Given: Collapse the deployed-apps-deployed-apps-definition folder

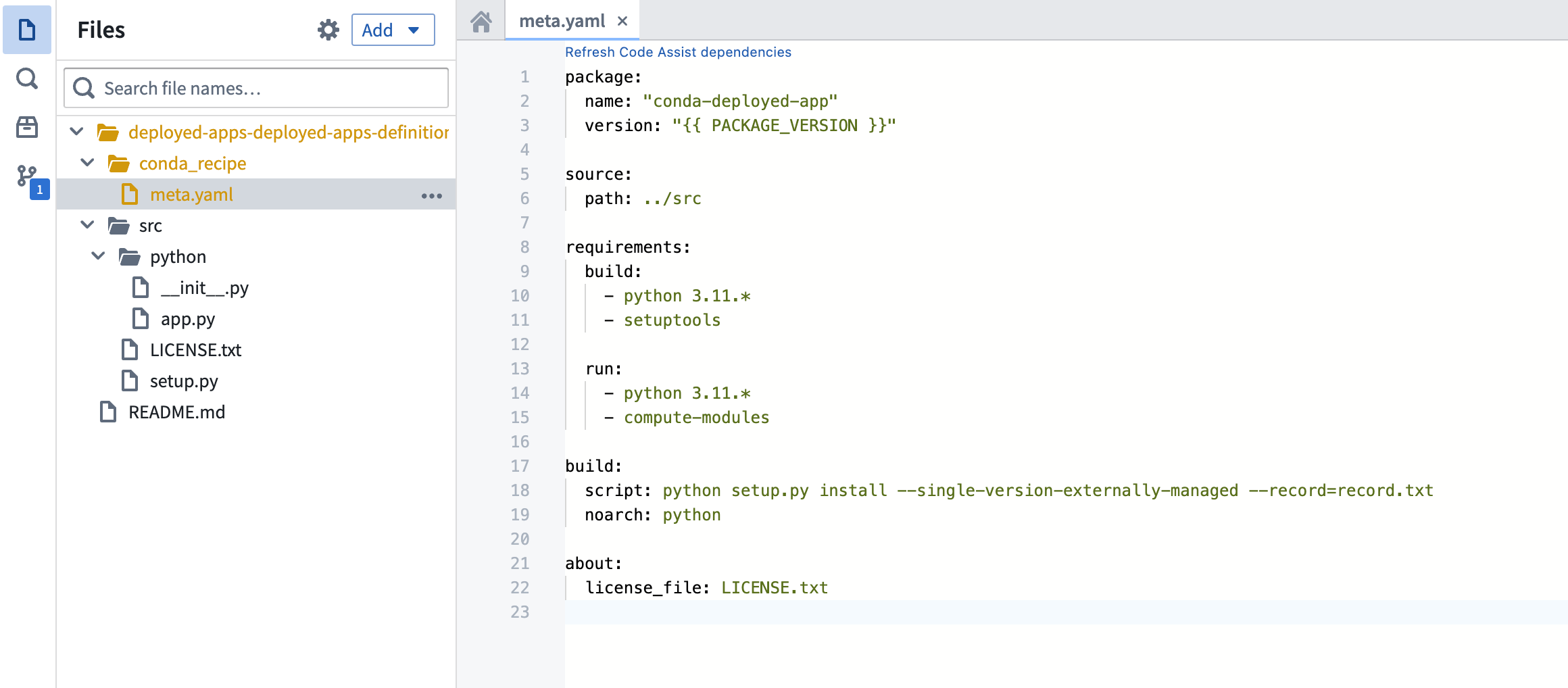Looking at the screenshot, I should (76, 132).
